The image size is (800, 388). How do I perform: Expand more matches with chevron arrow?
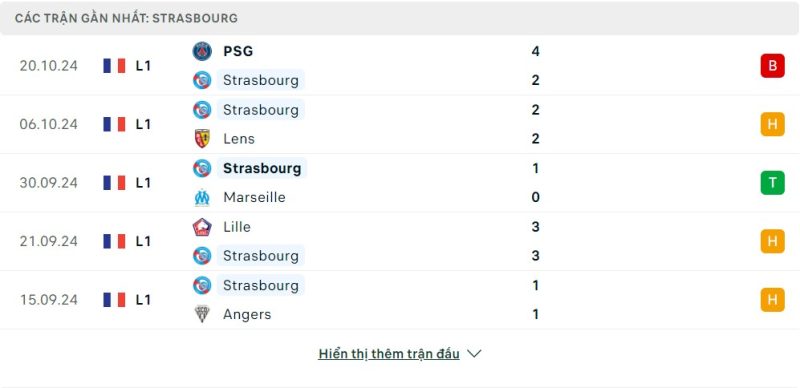tap(474, 353)
